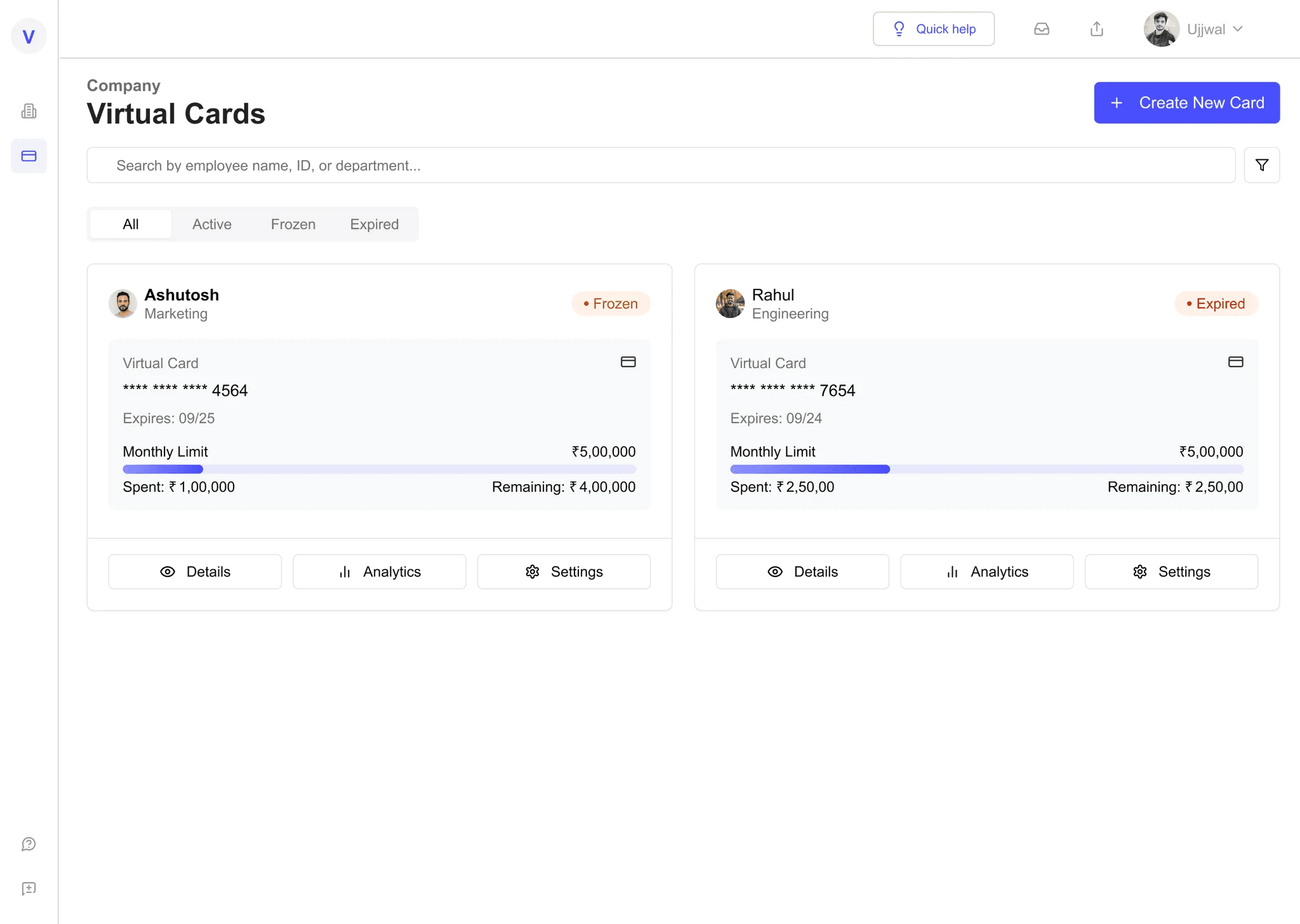The image size is (1300, 924).
Task: Click Ujjwal's profile photo
Action: tap(1162, 29)
